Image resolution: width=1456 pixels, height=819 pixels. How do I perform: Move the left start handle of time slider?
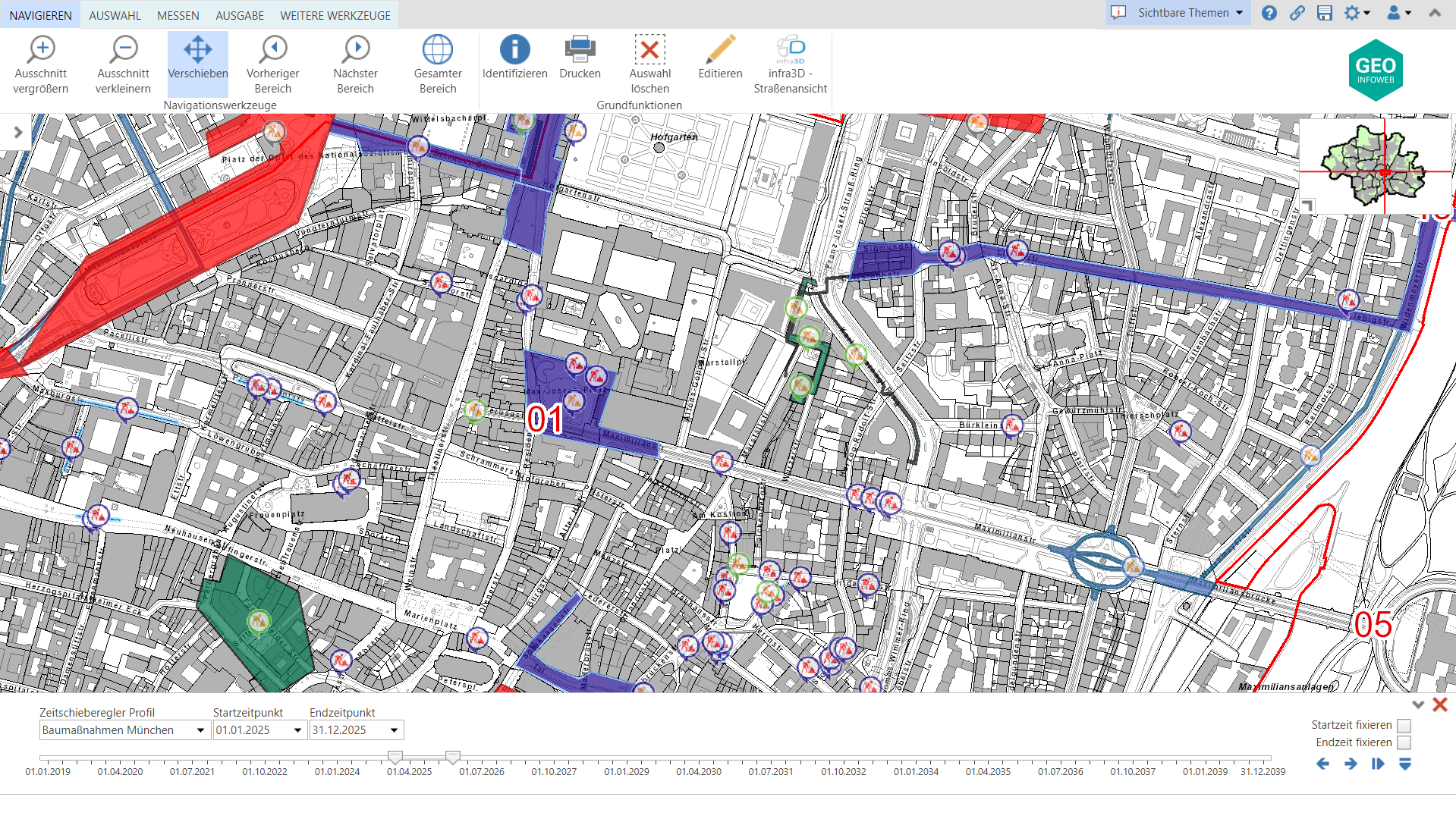tap(395, 757)
